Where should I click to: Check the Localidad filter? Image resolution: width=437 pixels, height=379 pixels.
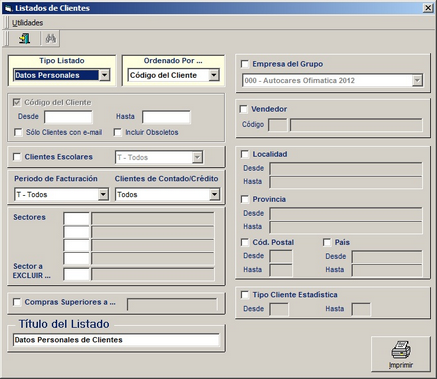(245, 154)
